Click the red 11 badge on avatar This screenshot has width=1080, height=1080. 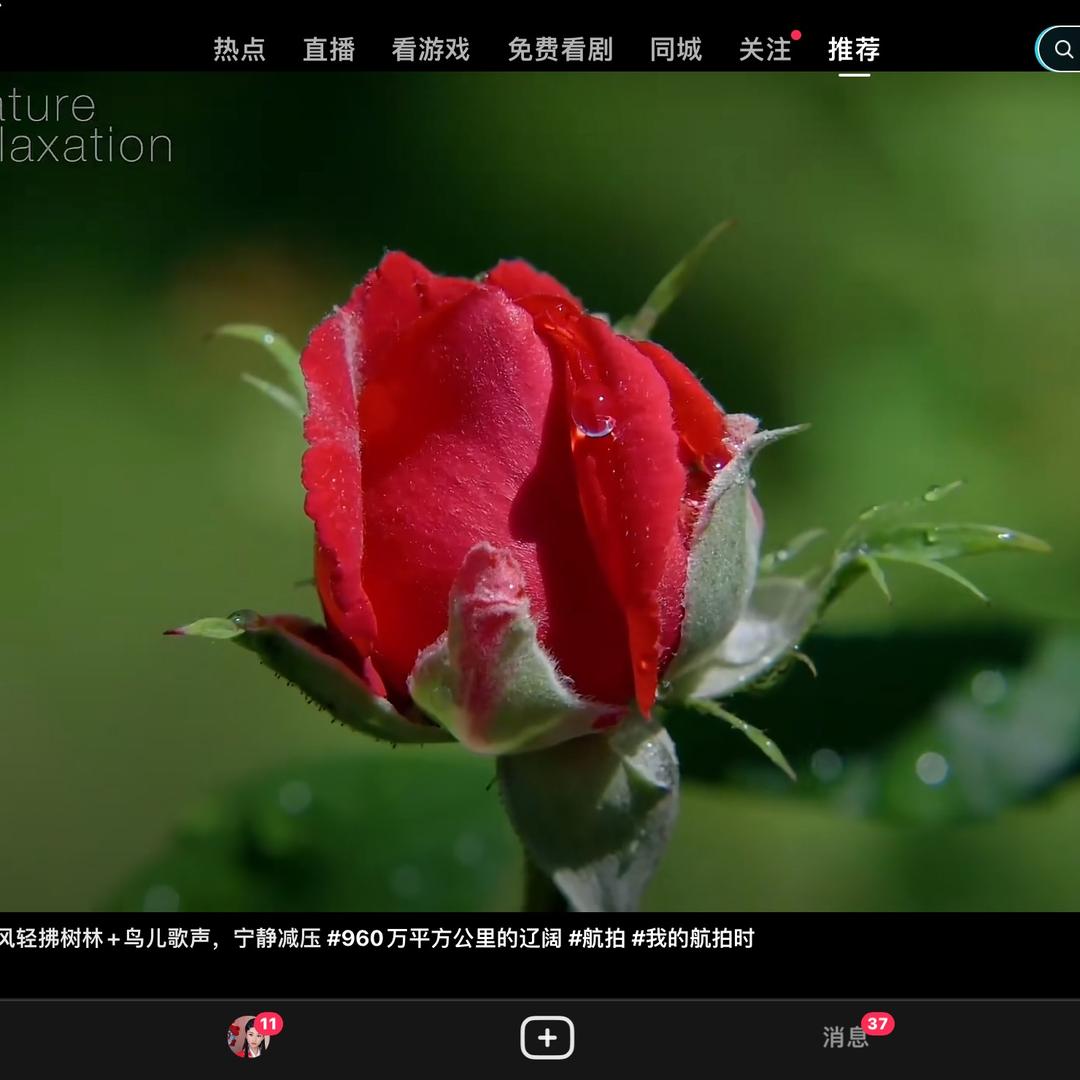pos(268,1023)
